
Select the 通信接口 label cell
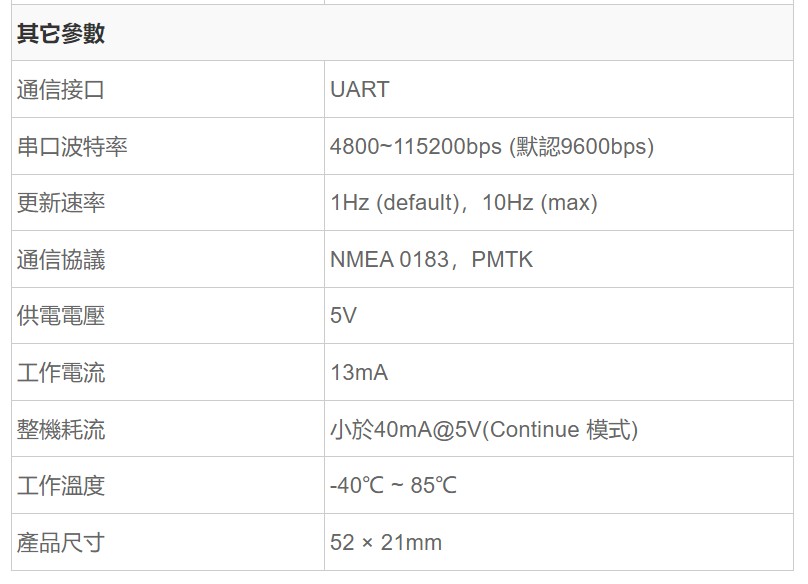[x=168, y=90]
